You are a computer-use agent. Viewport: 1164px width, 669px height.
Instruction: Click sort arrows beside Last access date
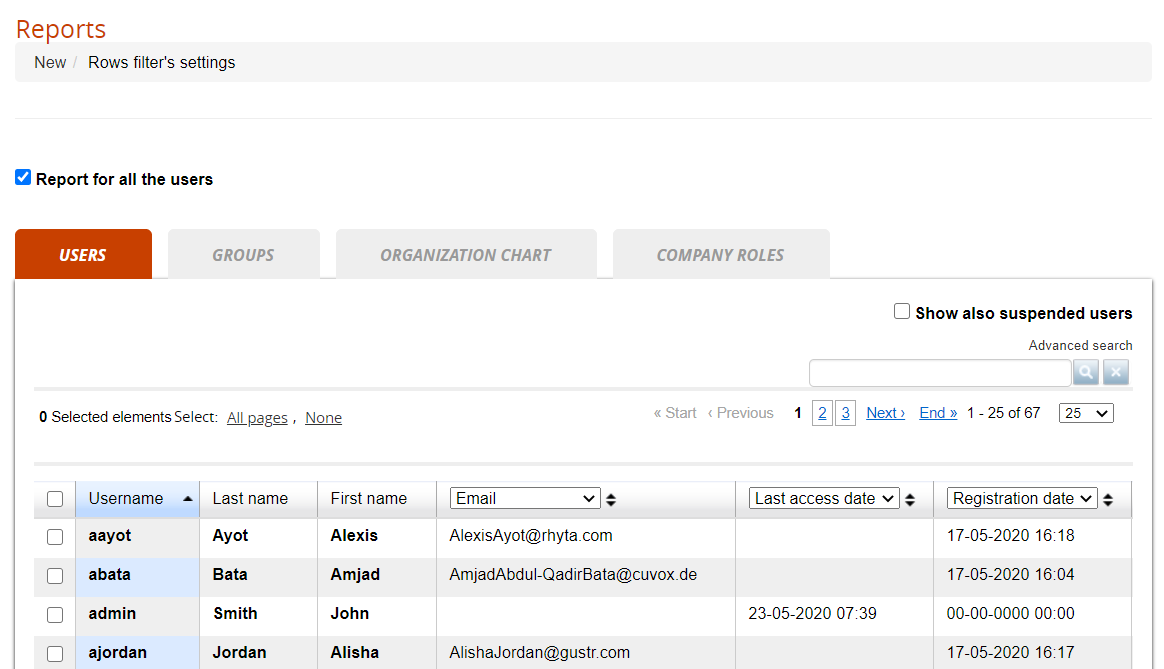(910, 499)
